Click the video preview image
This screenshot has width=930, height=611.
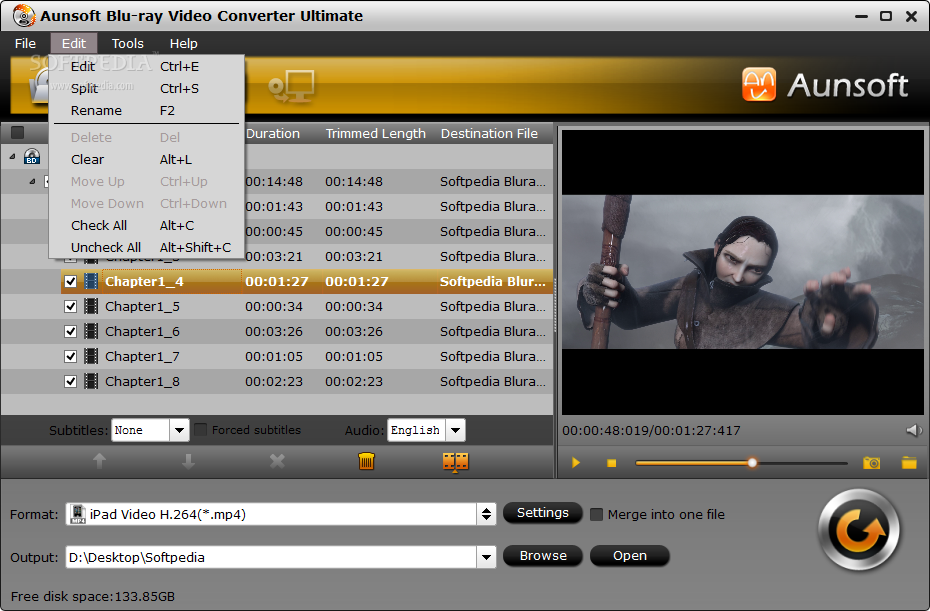pyautogui.click(x=743, y=272)
